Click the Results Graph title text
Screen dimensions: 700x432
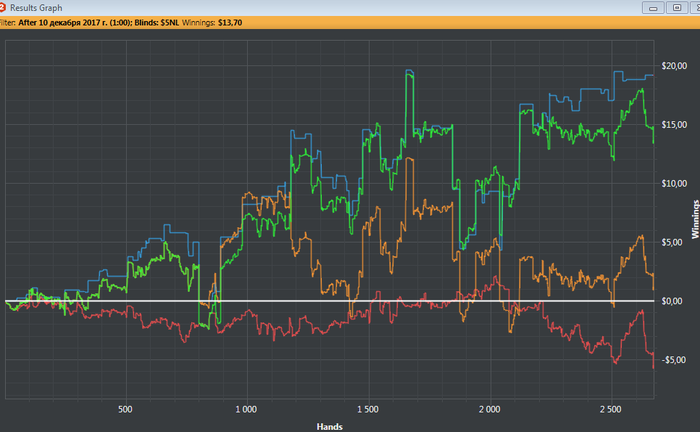tap(36, 8)
